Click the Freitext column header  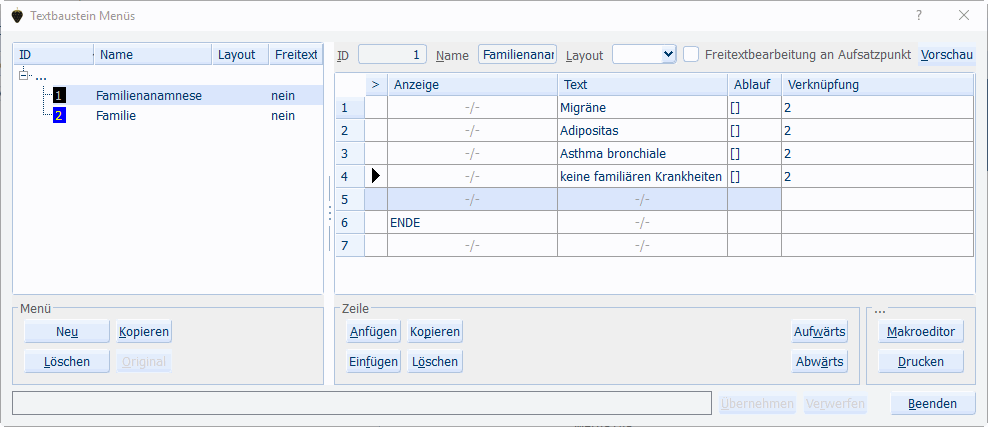(296, 55)
